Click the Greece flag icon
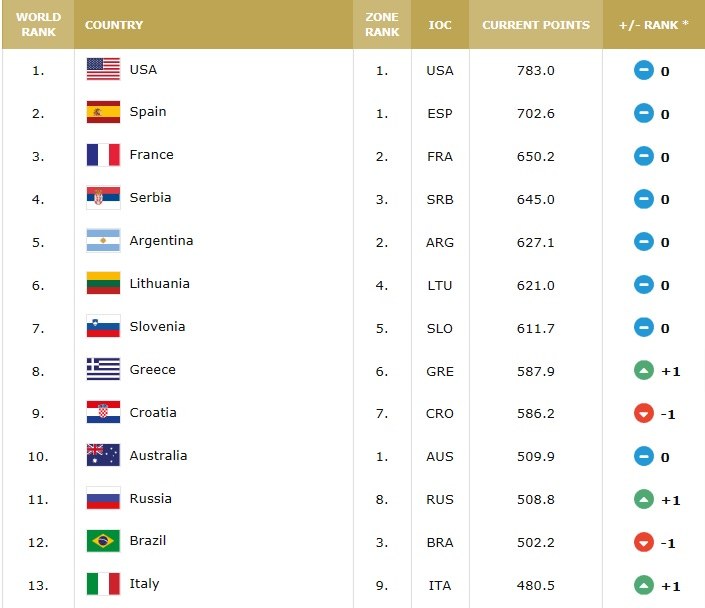The width and height of the screenshot is (705, 608). point(103,369)
